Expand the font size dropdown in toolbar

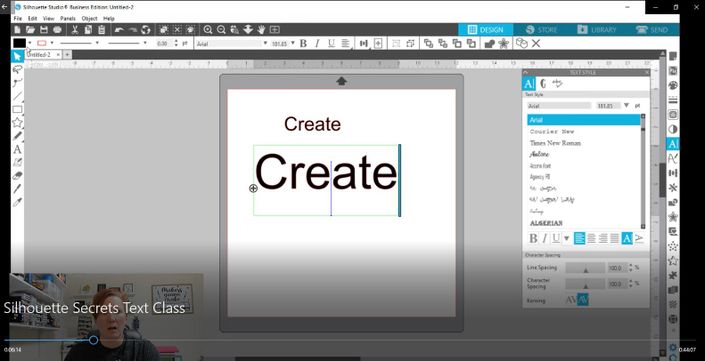point(293,43)
